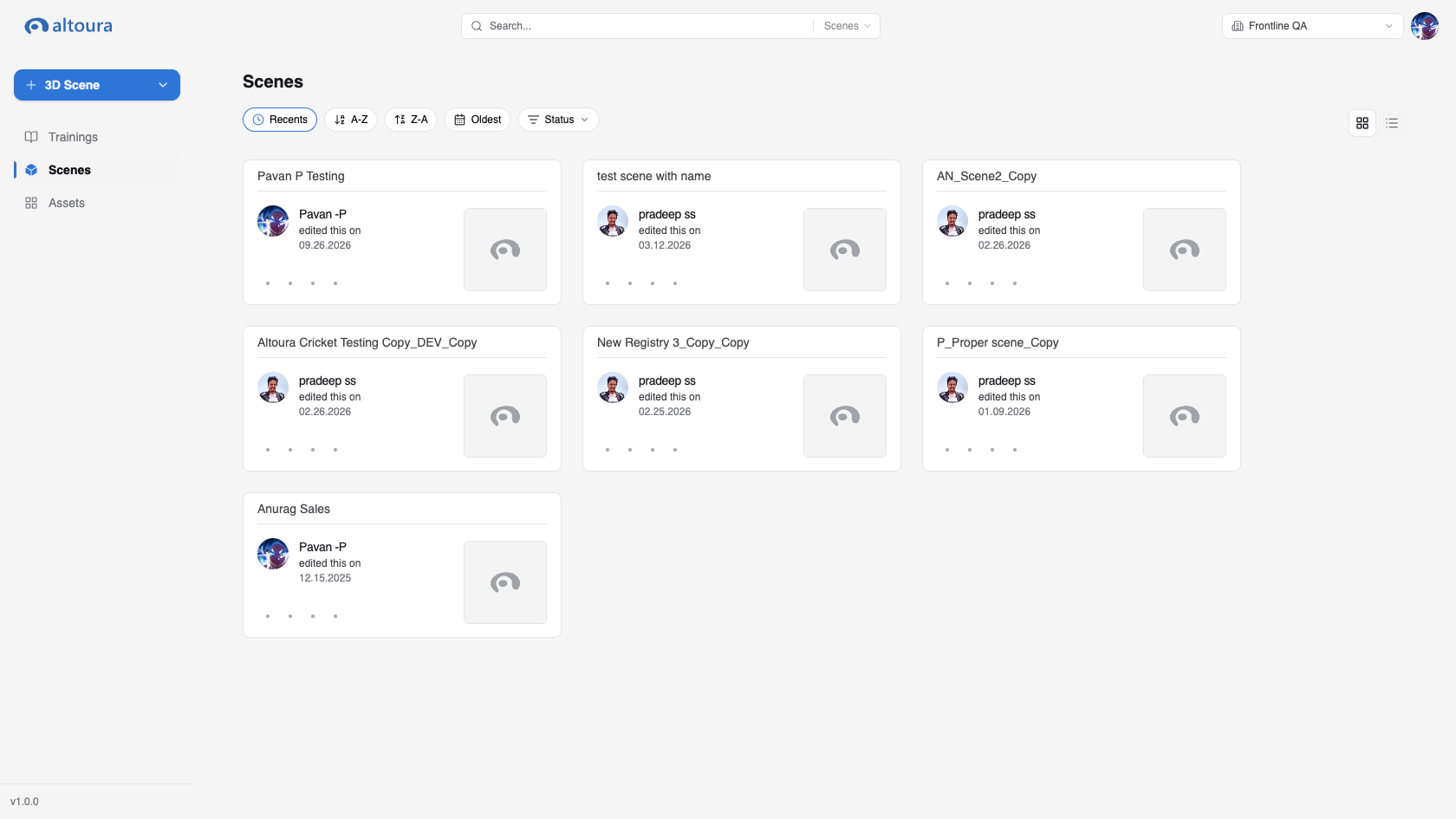Click the Scenes cube icon

tap(31, 170)
